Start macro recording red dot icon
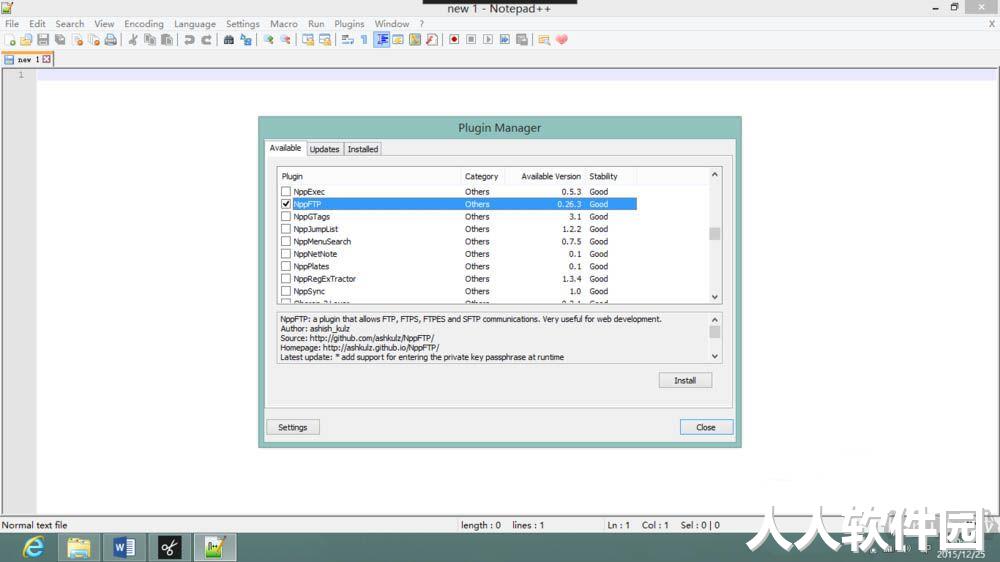The image size is (1000, 562). pos(453,40)
